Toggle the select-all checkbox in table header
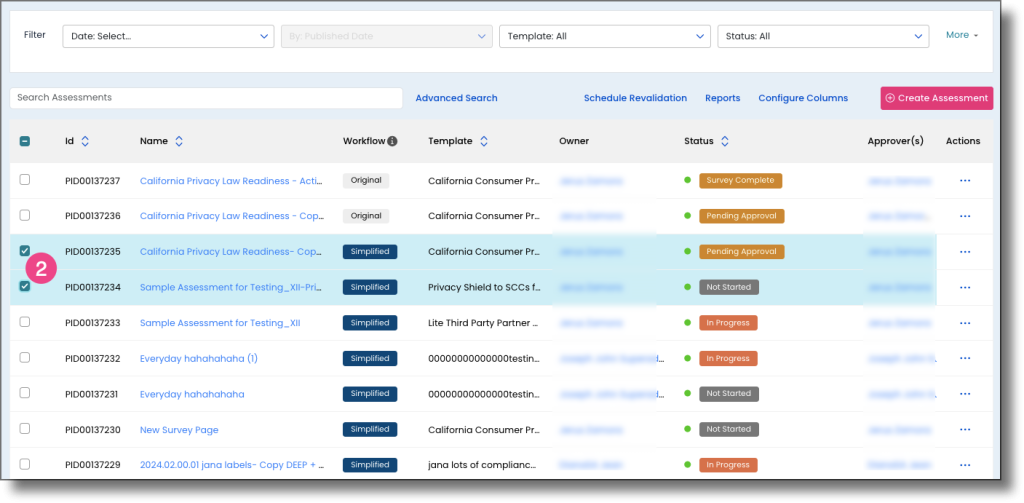The image size is (1024, 503). pyautogui.click(x=25, y=141)
